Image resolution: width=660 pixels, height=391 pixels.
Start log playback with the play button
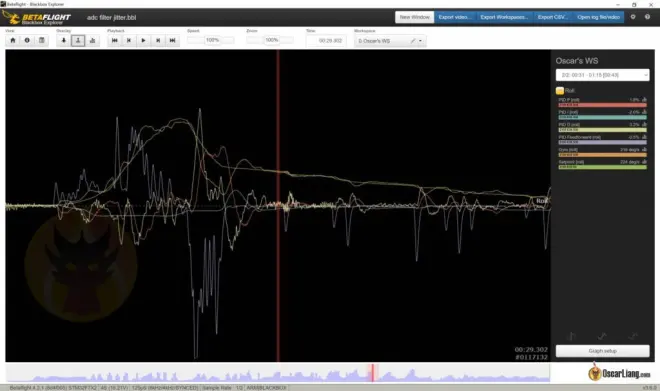tap(143, 40)
